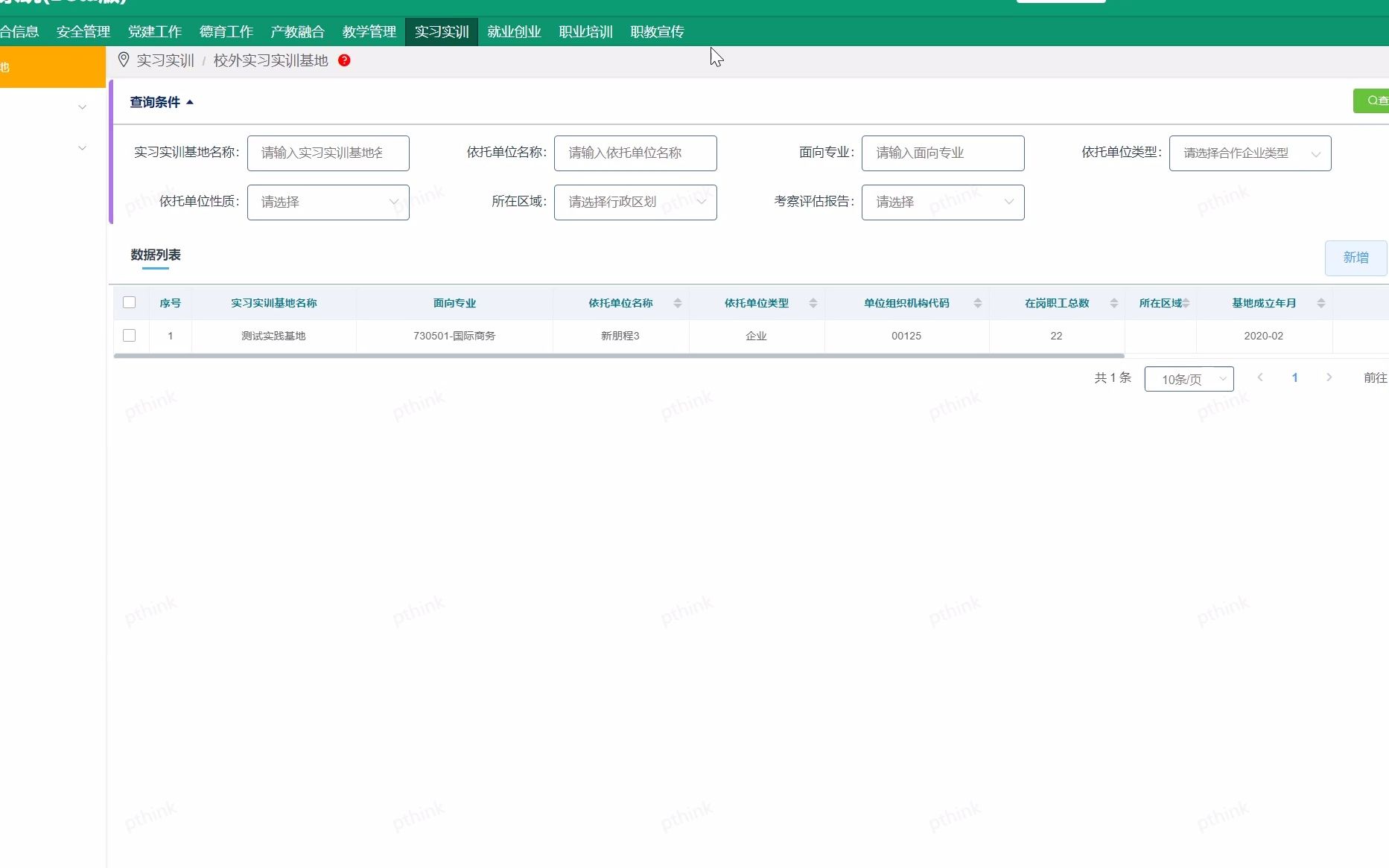Open the 依托单位类型 dropdown
The image size is (1389, 868).
point(1250,153)
